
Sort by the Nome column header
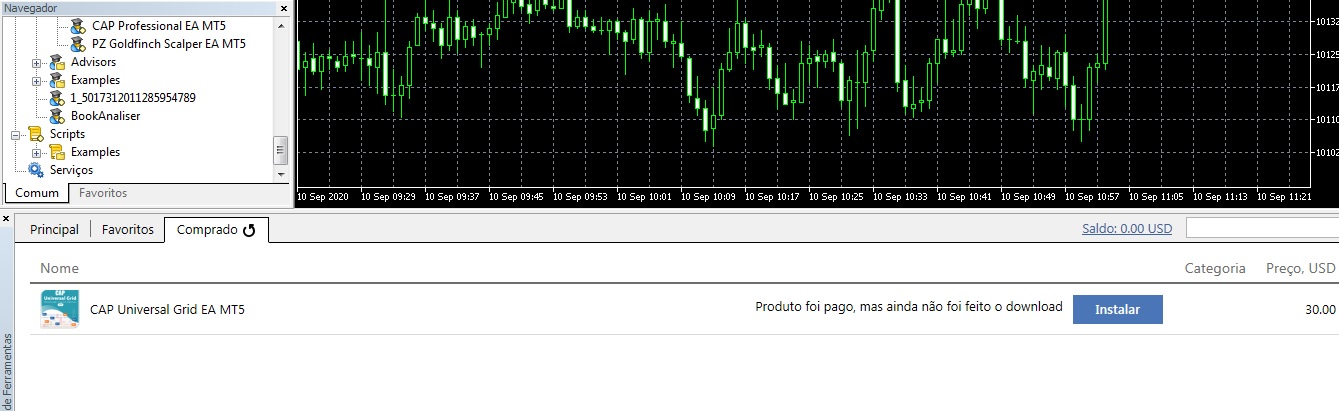point(59,268)
